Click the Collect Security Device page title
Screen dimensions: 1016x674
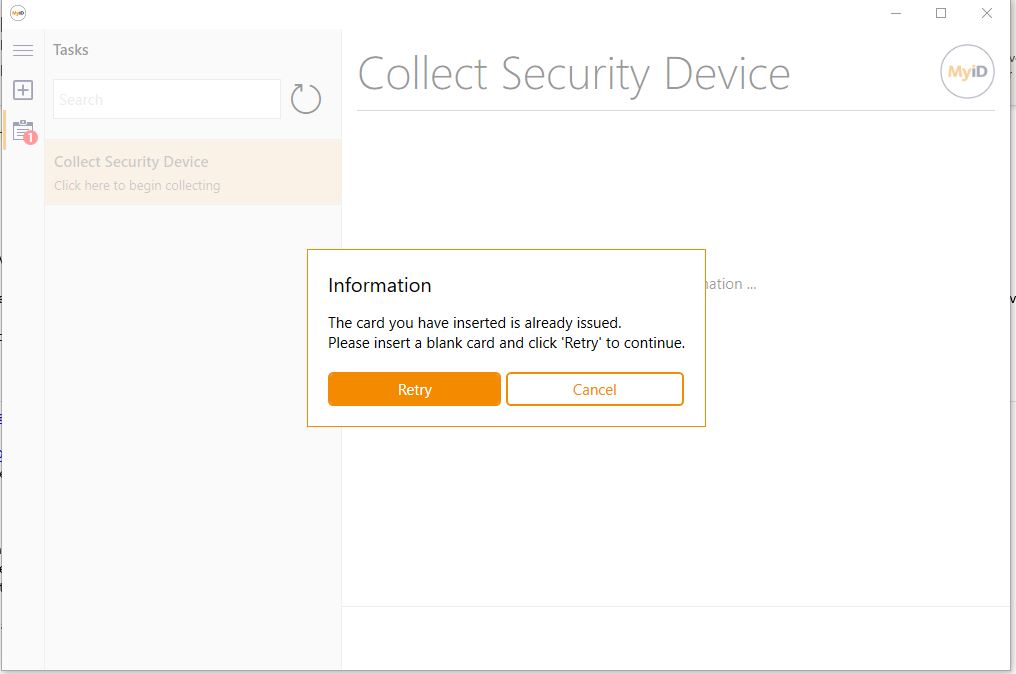[x=574, y=75]
